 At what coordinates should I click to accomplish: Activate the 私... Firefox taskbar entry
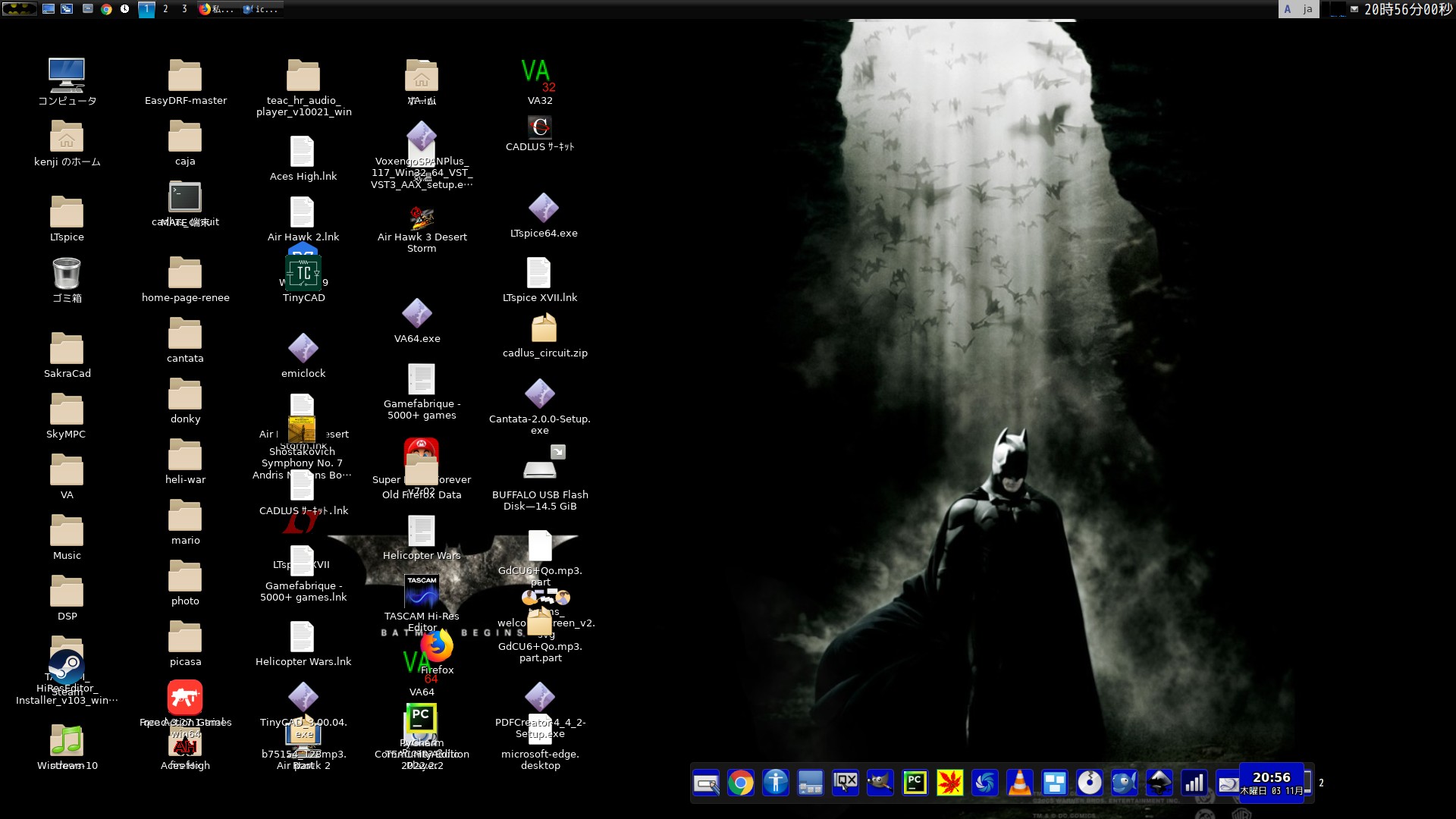pyautogui.click(x=220, y=9)
